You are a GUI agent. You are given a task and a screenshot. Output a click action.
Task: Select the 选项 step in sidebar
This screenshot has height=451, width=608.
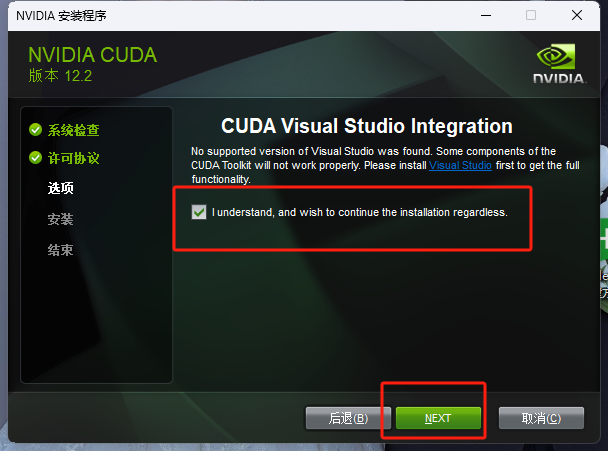(x=60, y=188)
